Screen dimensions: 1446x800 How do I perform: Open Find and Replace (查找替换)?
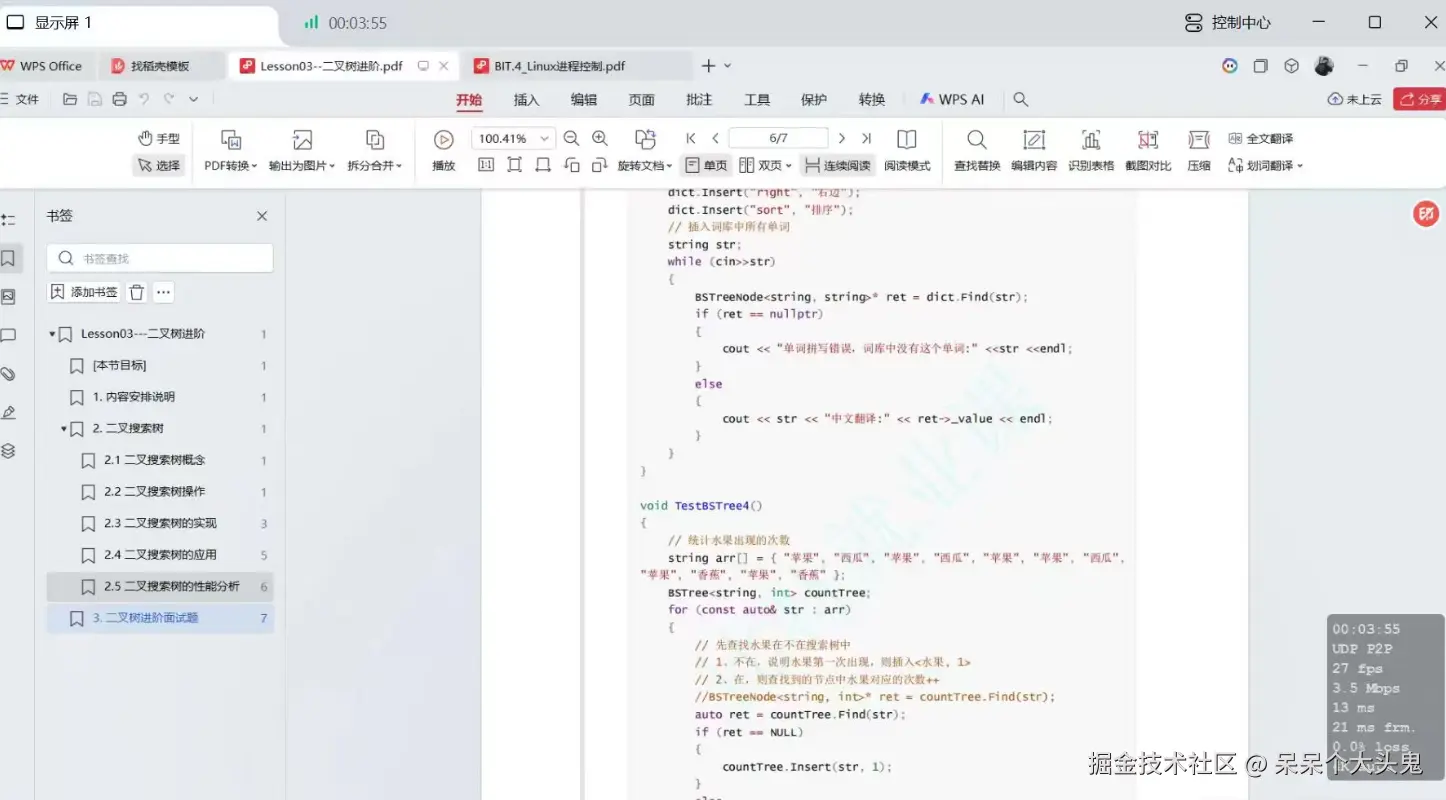coord(977,150)
